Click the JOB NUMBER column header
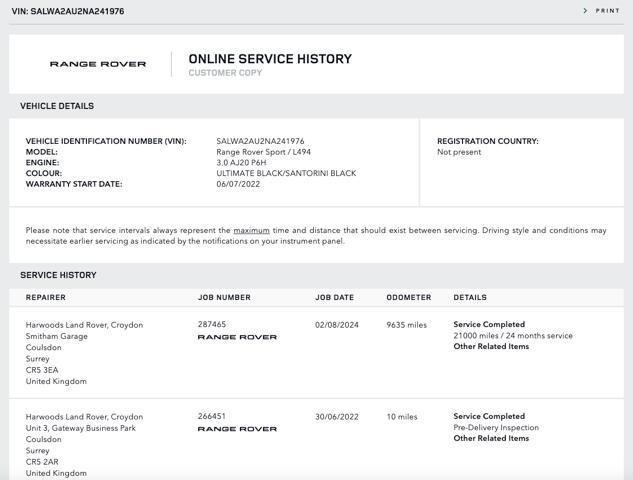Image resolution: width=633 pixels, height=480 pixels. (224, 298)
